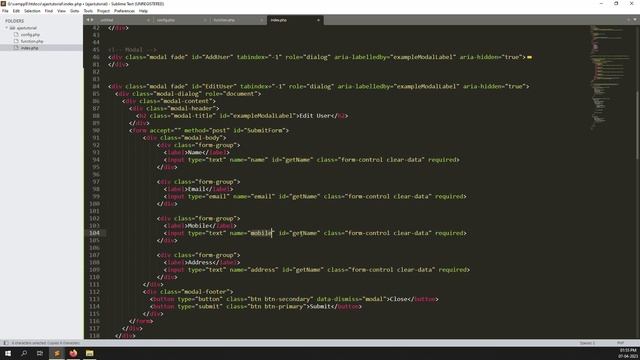Open config.php from the sidebar
The image size is (640, 360).
(30, 35)
